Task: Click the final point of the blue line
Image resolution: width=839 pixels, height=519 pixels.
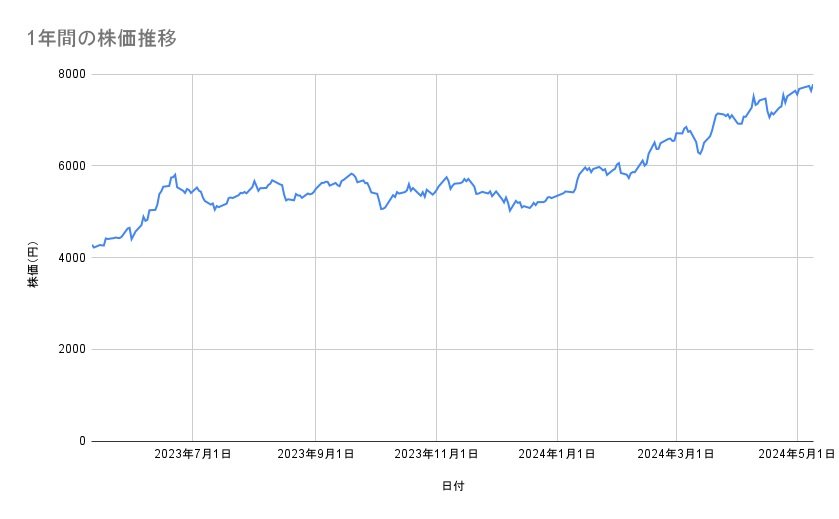Action: (x=813, y=85)
